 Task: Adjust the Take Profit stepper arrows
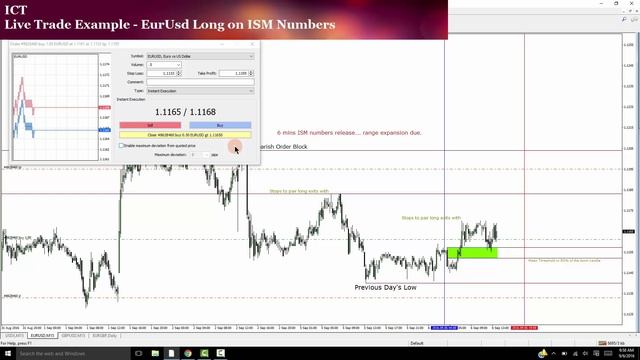[251, 73]
